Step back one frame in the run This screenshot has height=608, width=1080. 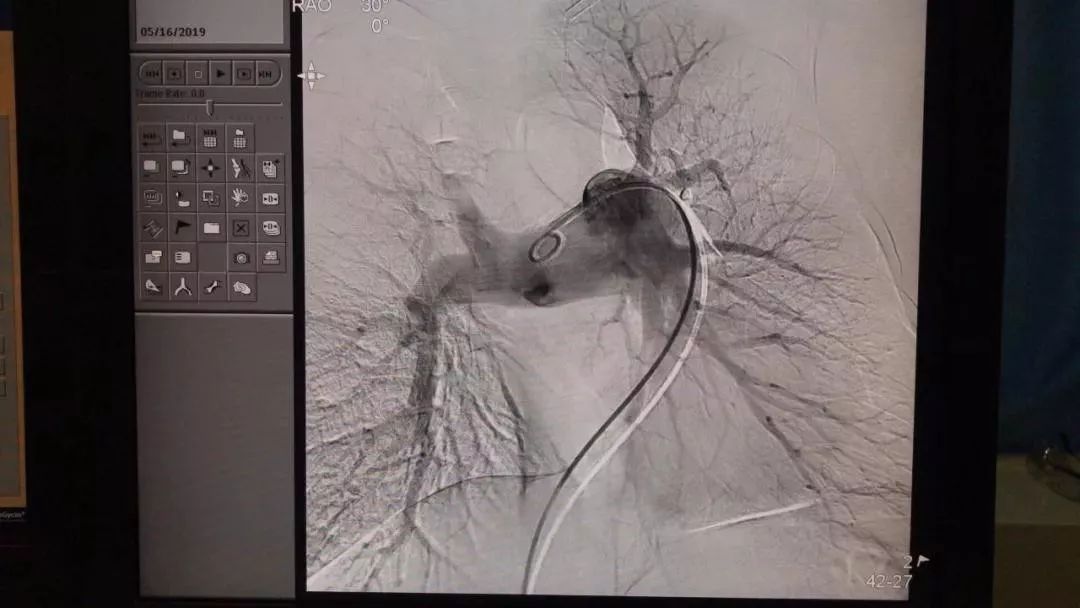click(x=175, y=74)
